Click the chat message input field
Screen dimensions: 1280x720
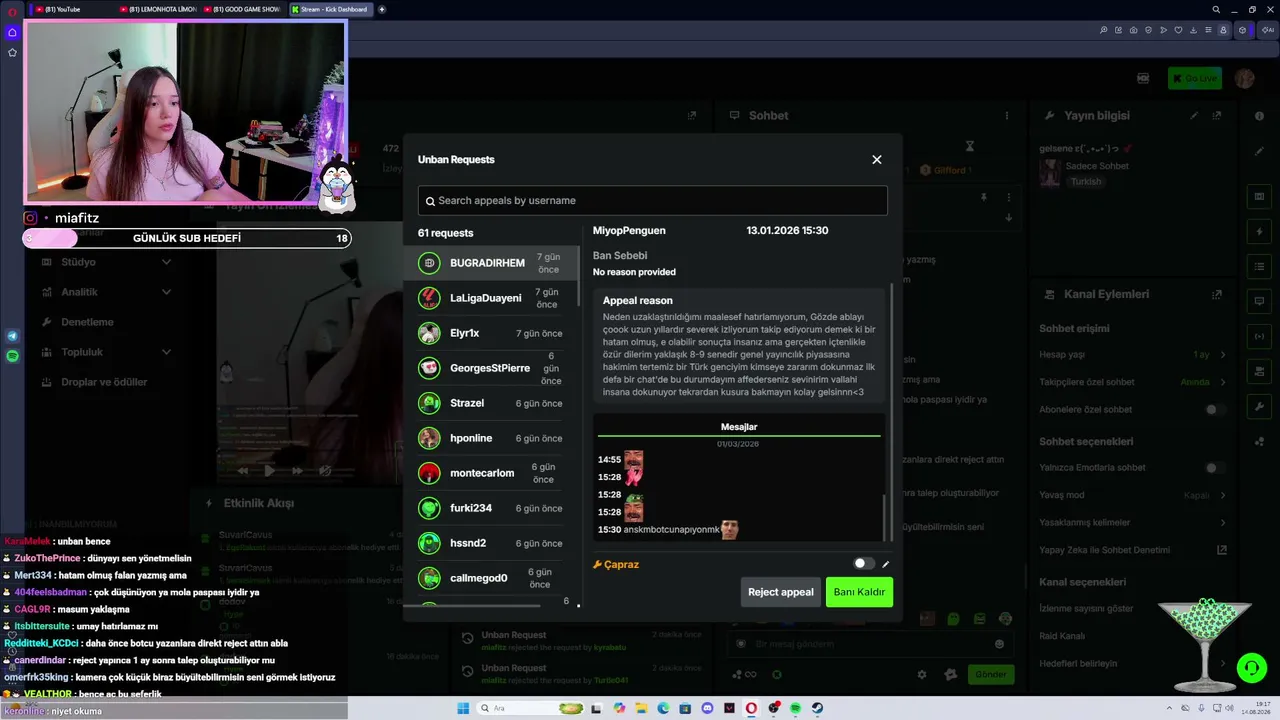(x=870, y=644)
